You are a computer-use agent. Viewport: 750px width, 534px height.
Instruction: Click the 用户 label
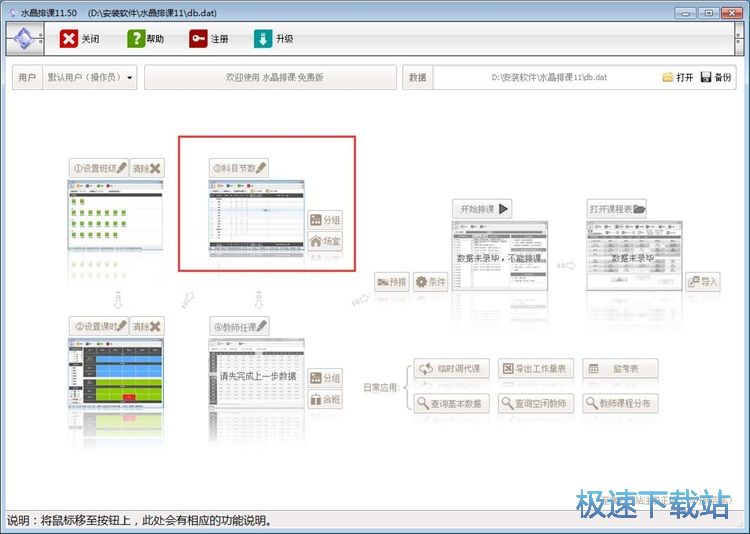(x=27, y=77)
